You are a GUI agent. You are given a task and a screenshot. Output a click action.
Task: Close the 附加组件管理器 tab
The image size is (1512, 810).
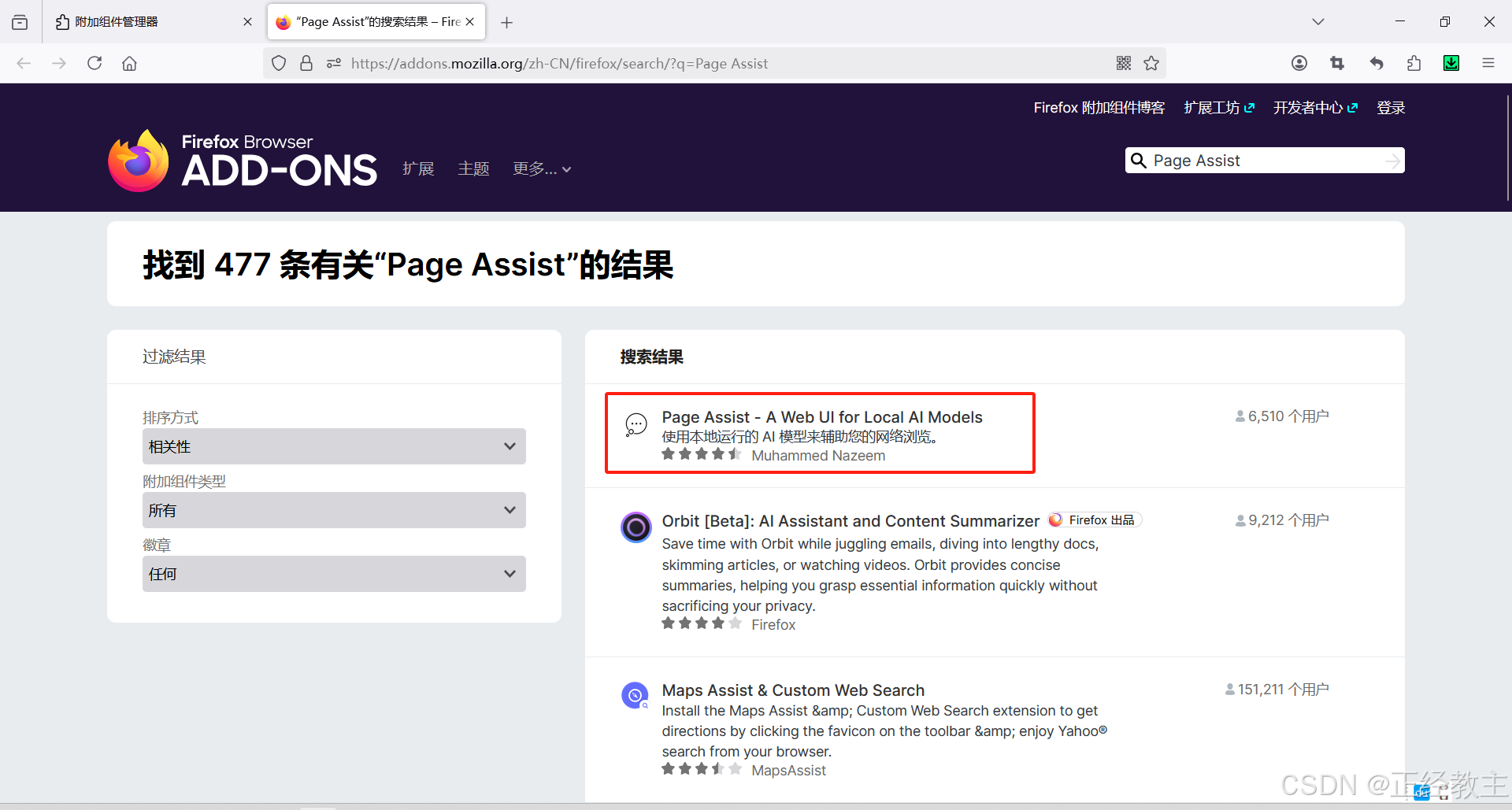[247, 22]
